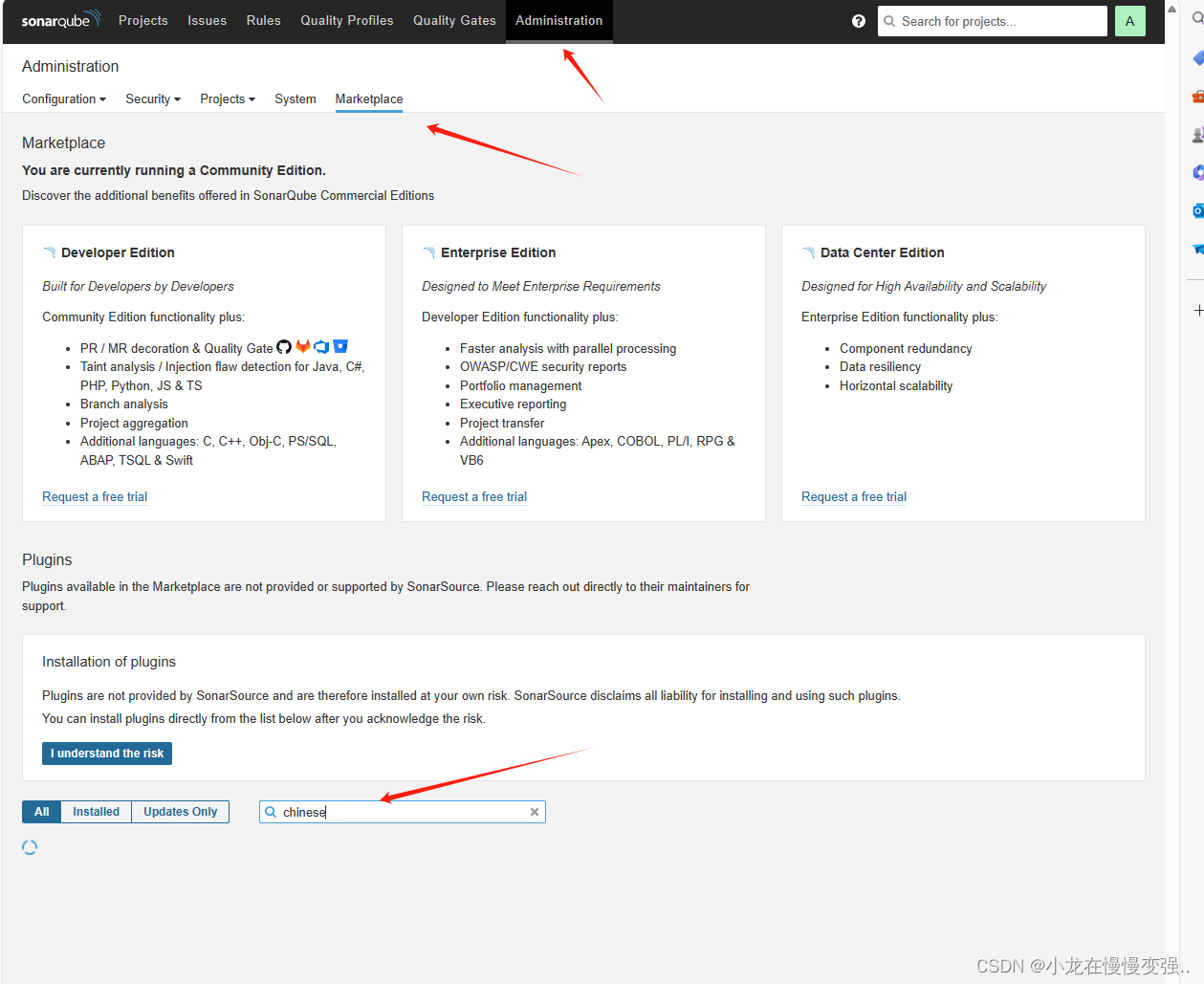
Task: Open the blue shopping tag sidebar icon
Action: coord(1197,57)
